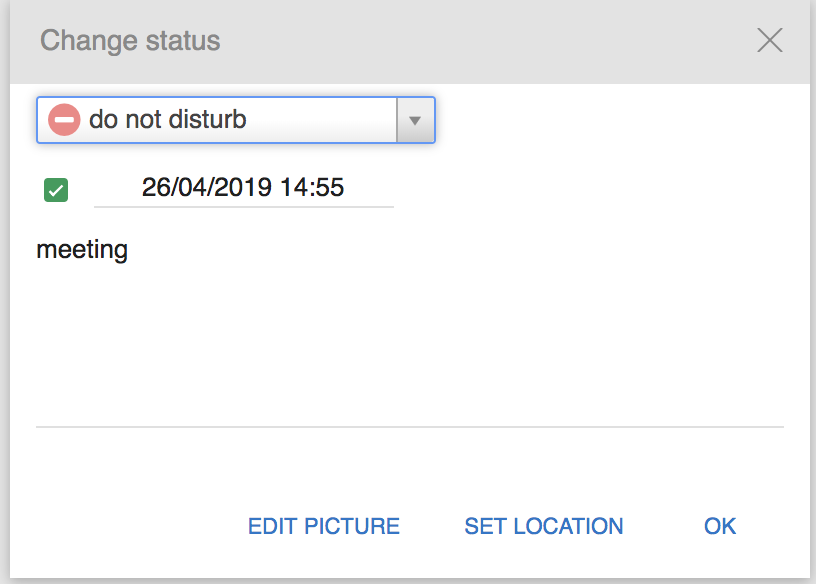Open the do not disturb combo box
Image resolution: width=816 pixels, height=584 pixels.
click(x=236, y=120)
